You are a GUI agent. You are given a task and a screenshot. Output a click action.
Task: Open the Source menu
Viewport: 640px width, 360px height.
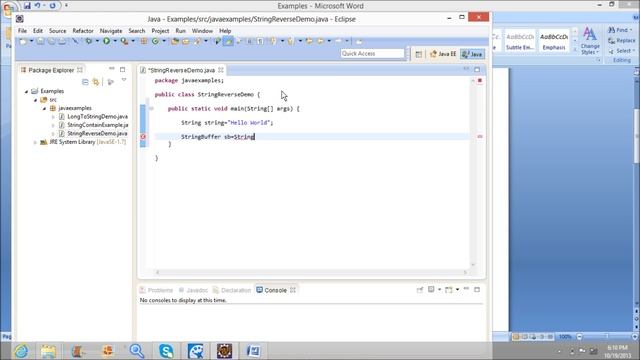(x=58, y=31)
